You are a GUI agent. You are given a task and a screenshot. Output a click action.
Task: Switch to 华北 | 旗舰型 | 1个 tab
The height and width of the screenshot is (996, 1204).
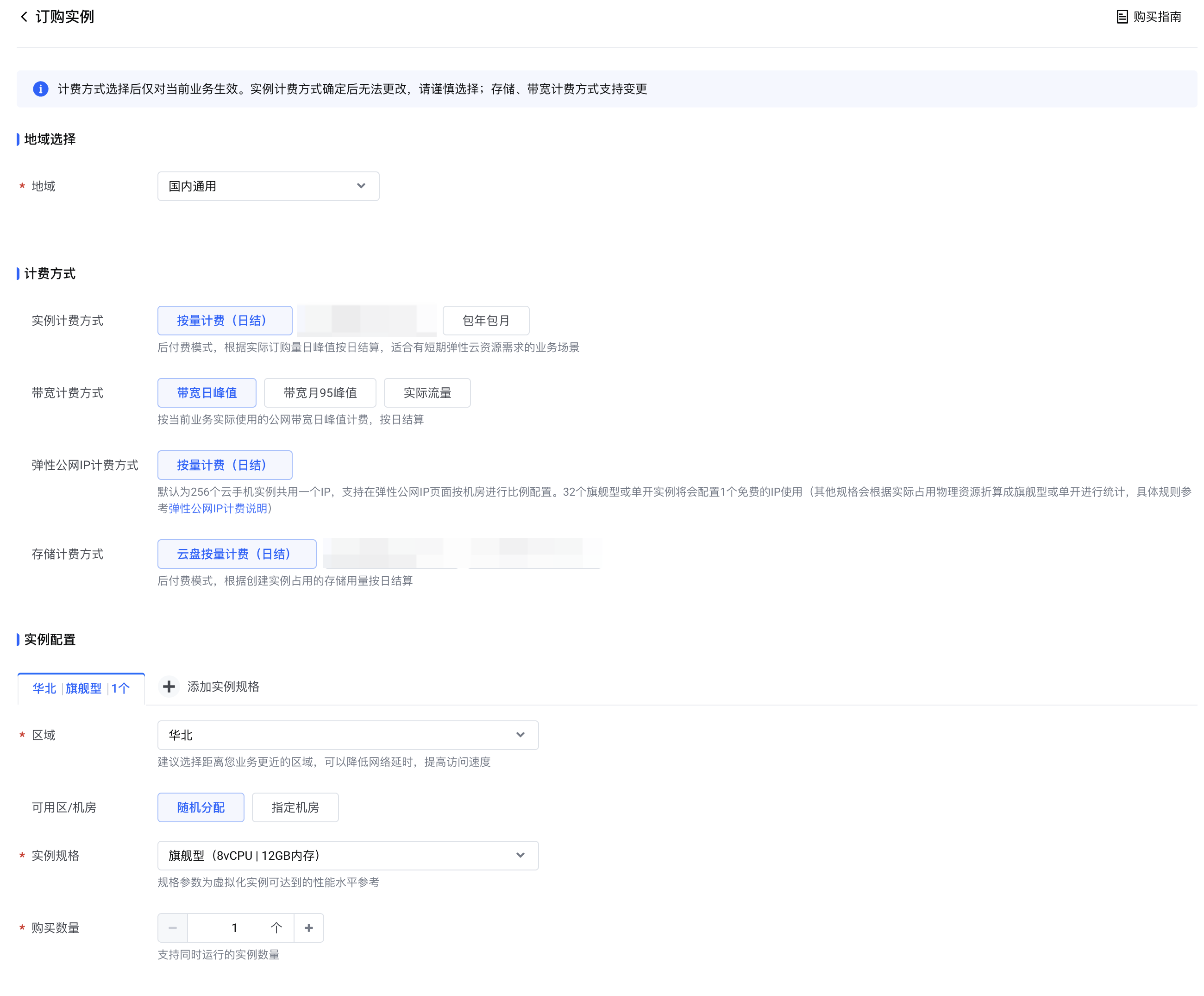(x=81, y=688)
